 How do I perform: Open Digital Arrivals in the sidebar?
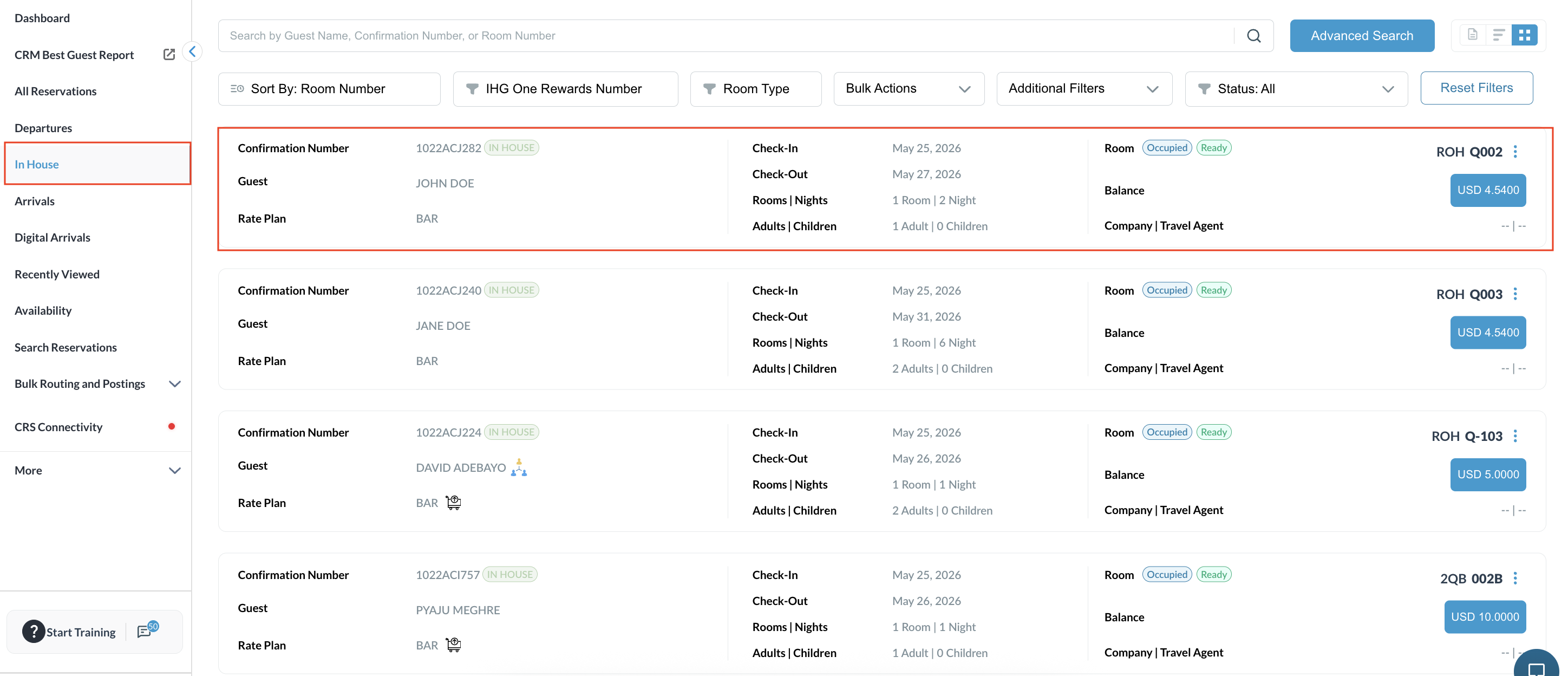click(x=53, y=237)
